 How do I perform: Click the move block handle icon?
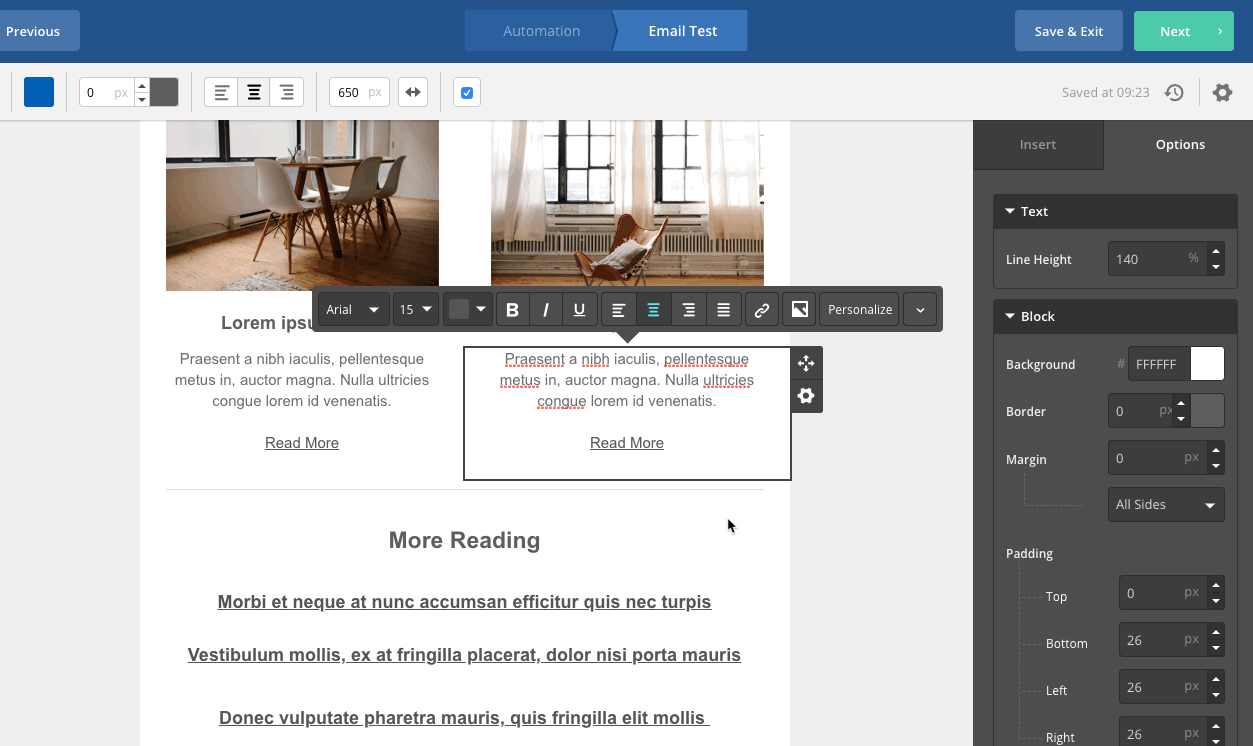pos(806,364)
